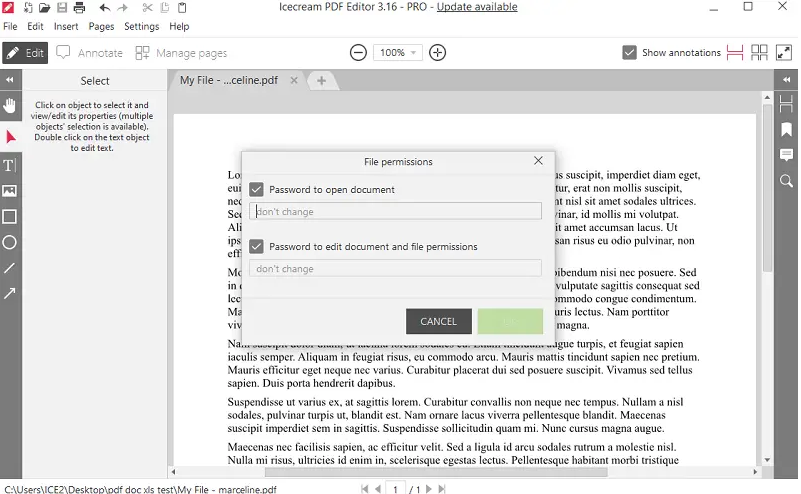801x494 pixels.
Task: Choose the Line drawing tool
Action: 10,268
